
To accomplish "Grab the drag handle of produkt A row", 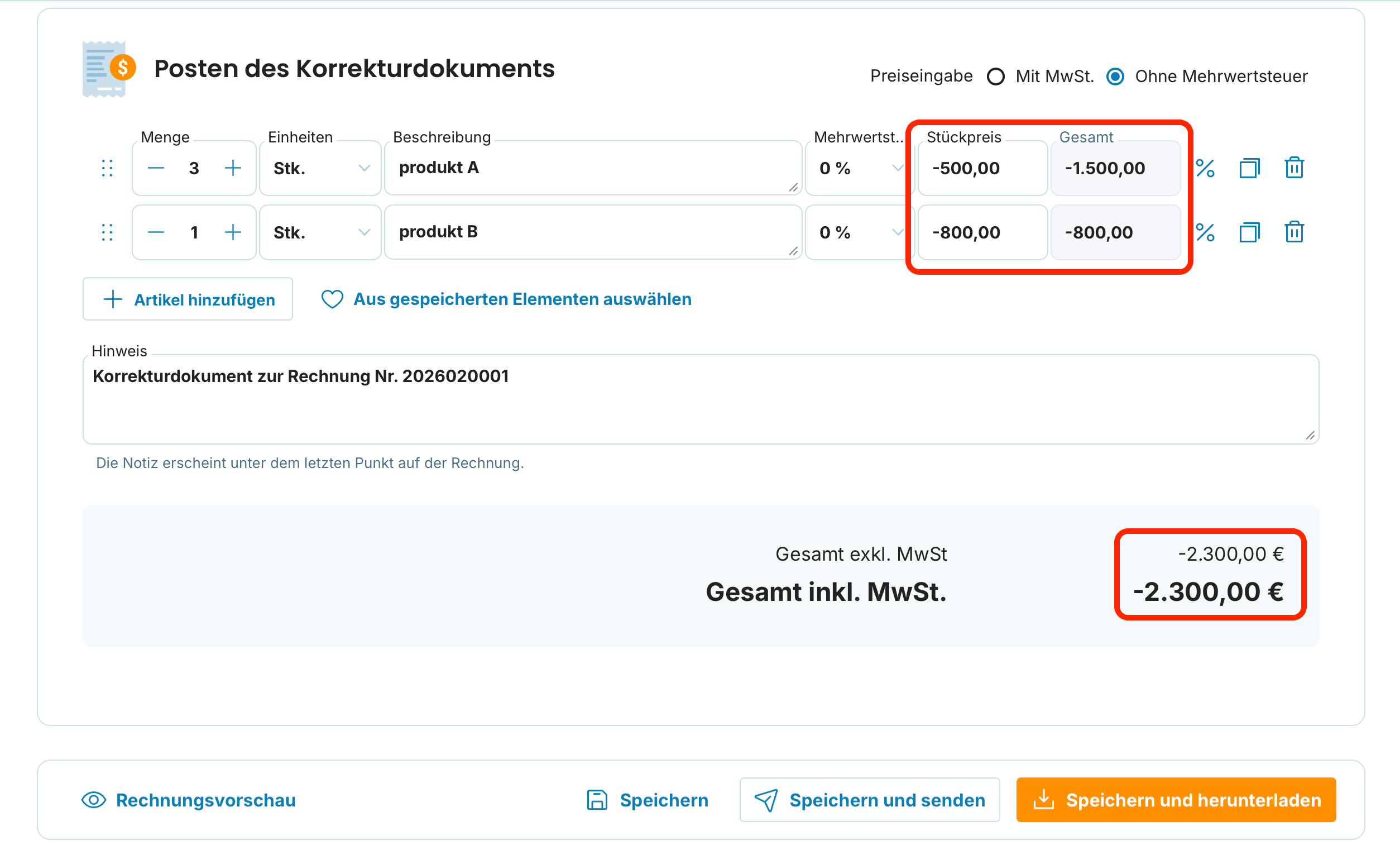I will coord(107,168).
